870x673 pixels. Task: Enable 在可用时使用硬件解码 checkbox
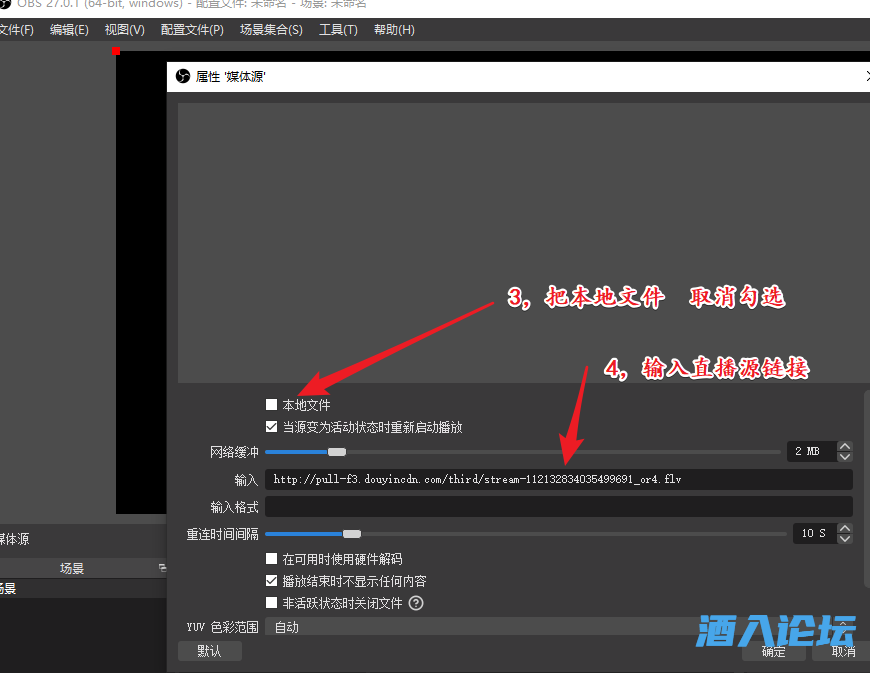click(x=272, y=559)
